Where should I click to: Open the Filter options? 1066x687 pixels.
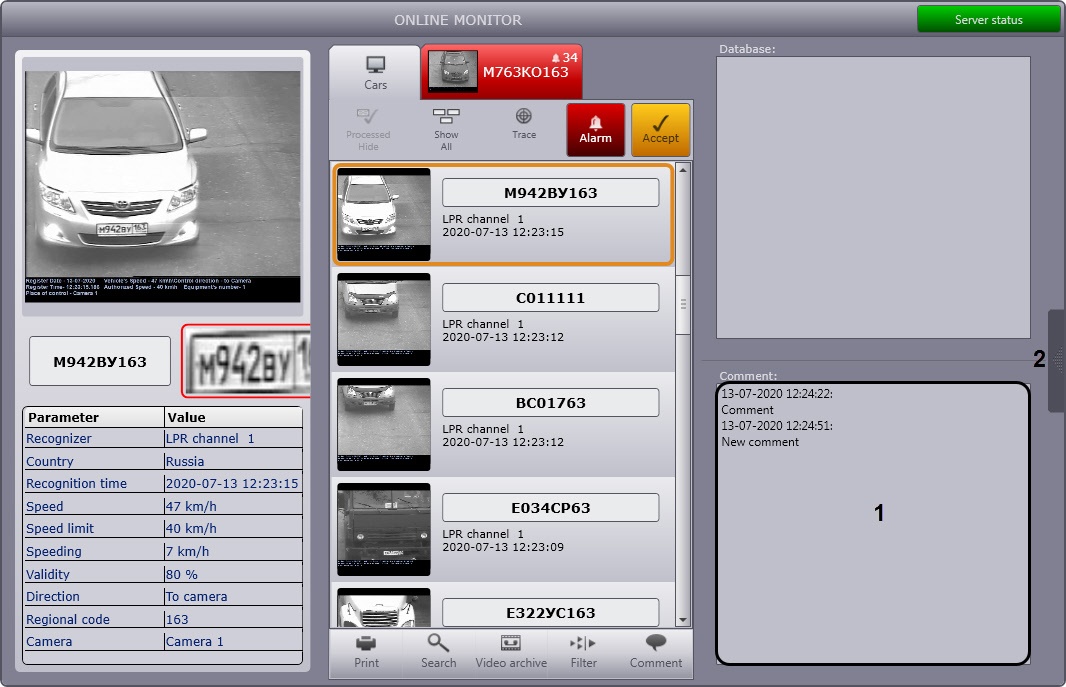tap(583, 651)
